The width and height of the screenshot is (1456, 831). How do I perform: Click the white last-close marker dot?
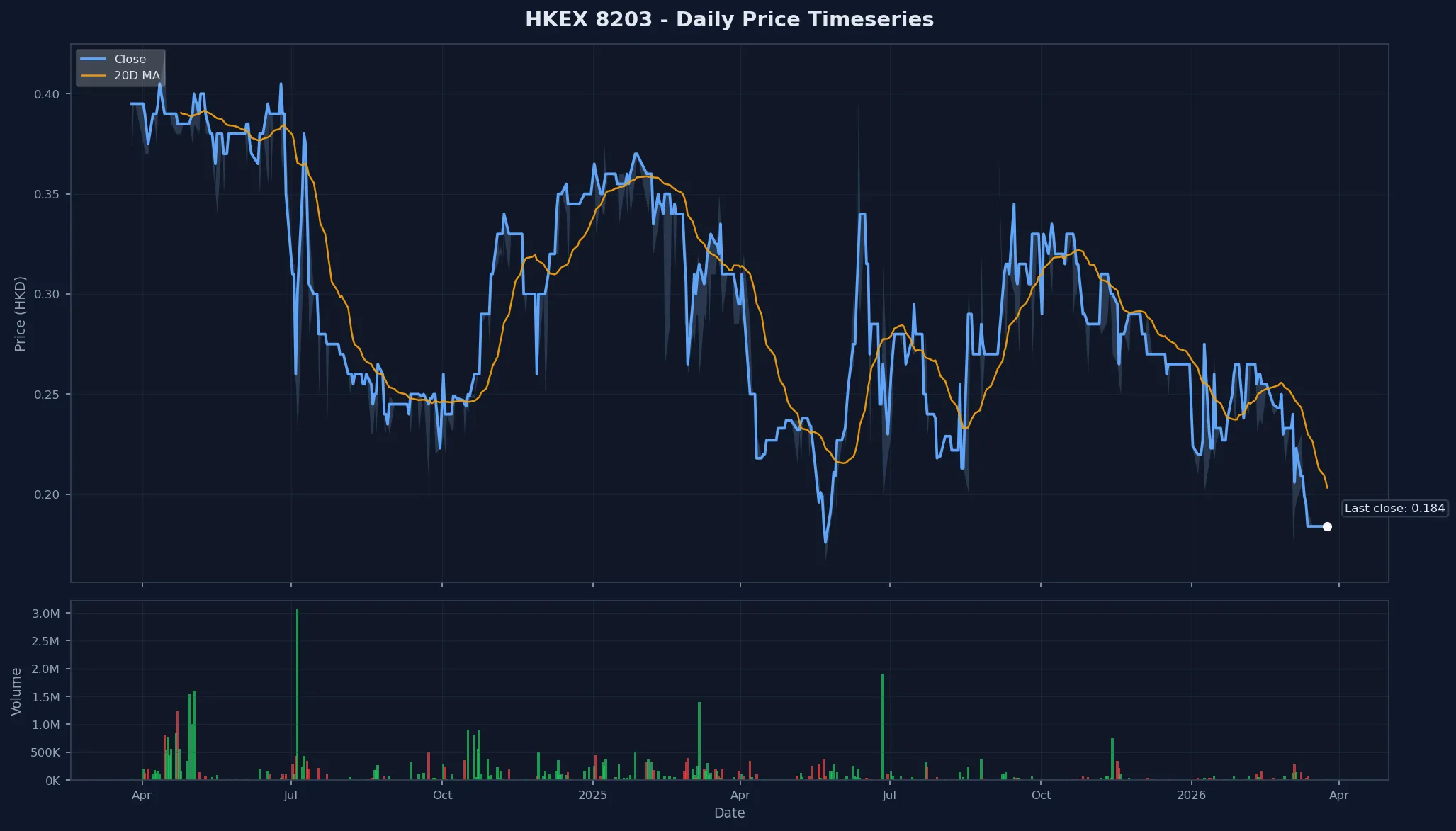coord(1327,526)
